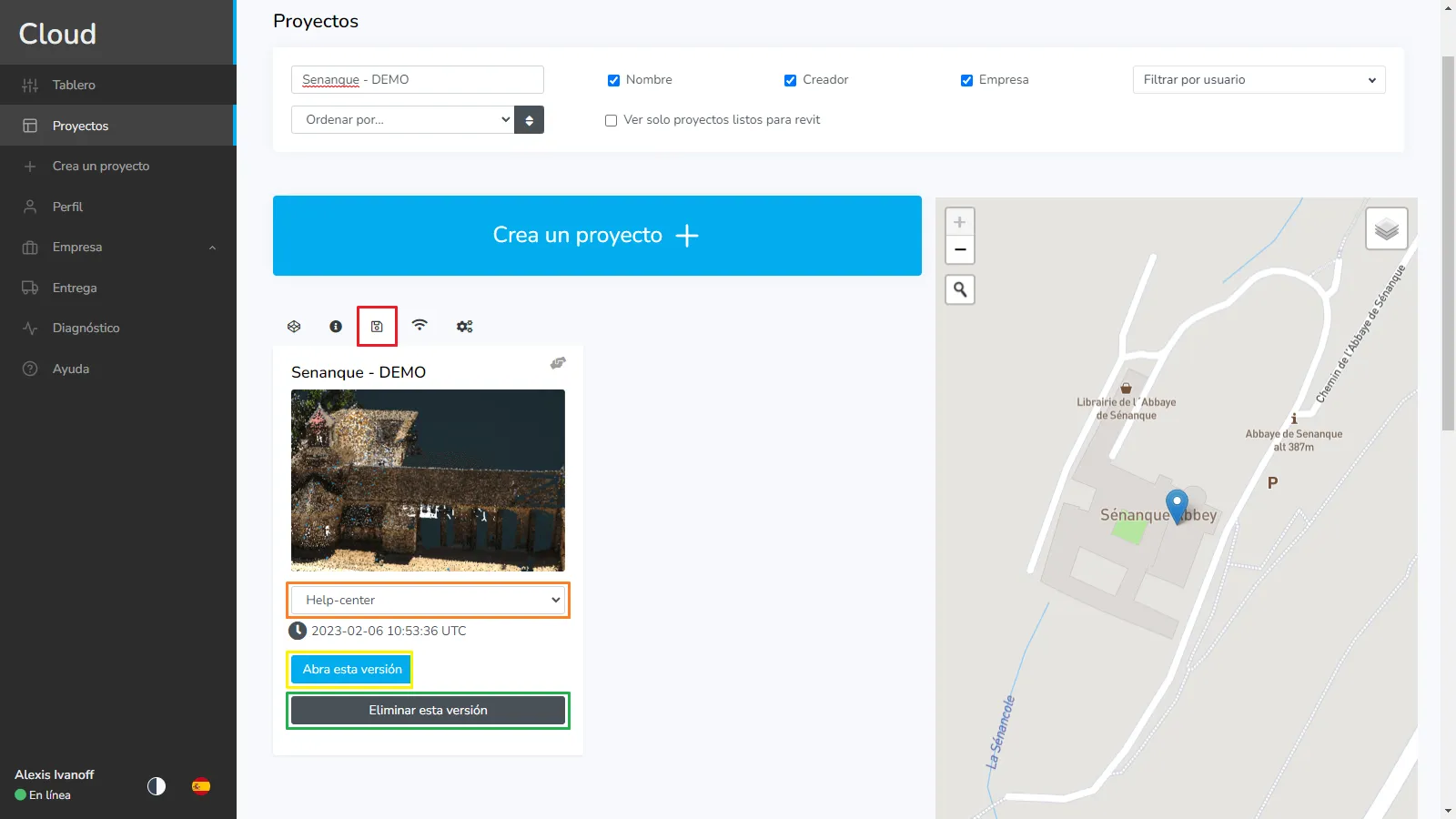Click the save versions floppy disk icon

click(377, 326)
